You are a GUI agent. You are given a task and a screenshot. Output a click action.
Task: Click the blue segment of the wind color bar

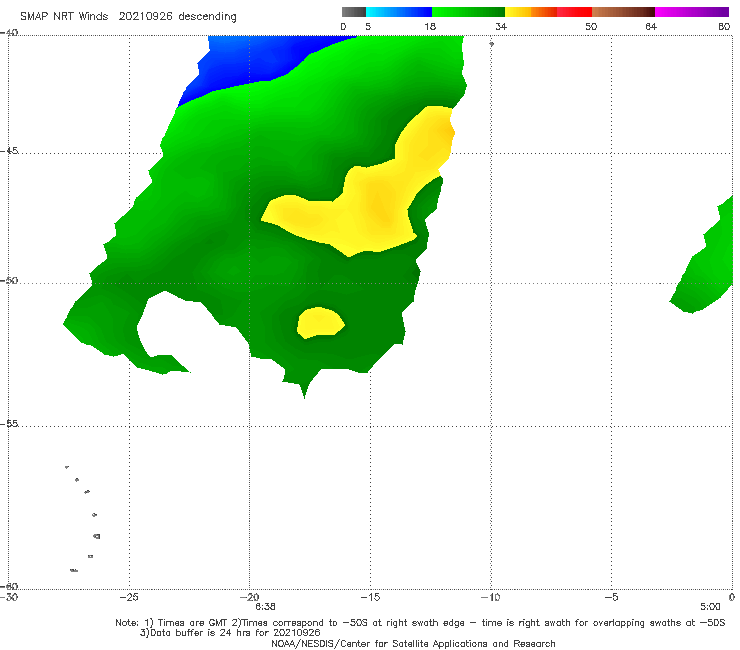399,12
